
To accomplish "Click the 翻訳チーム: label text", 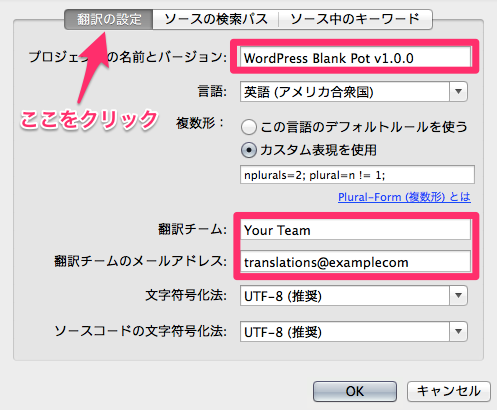I will click(x=192, y=229).
